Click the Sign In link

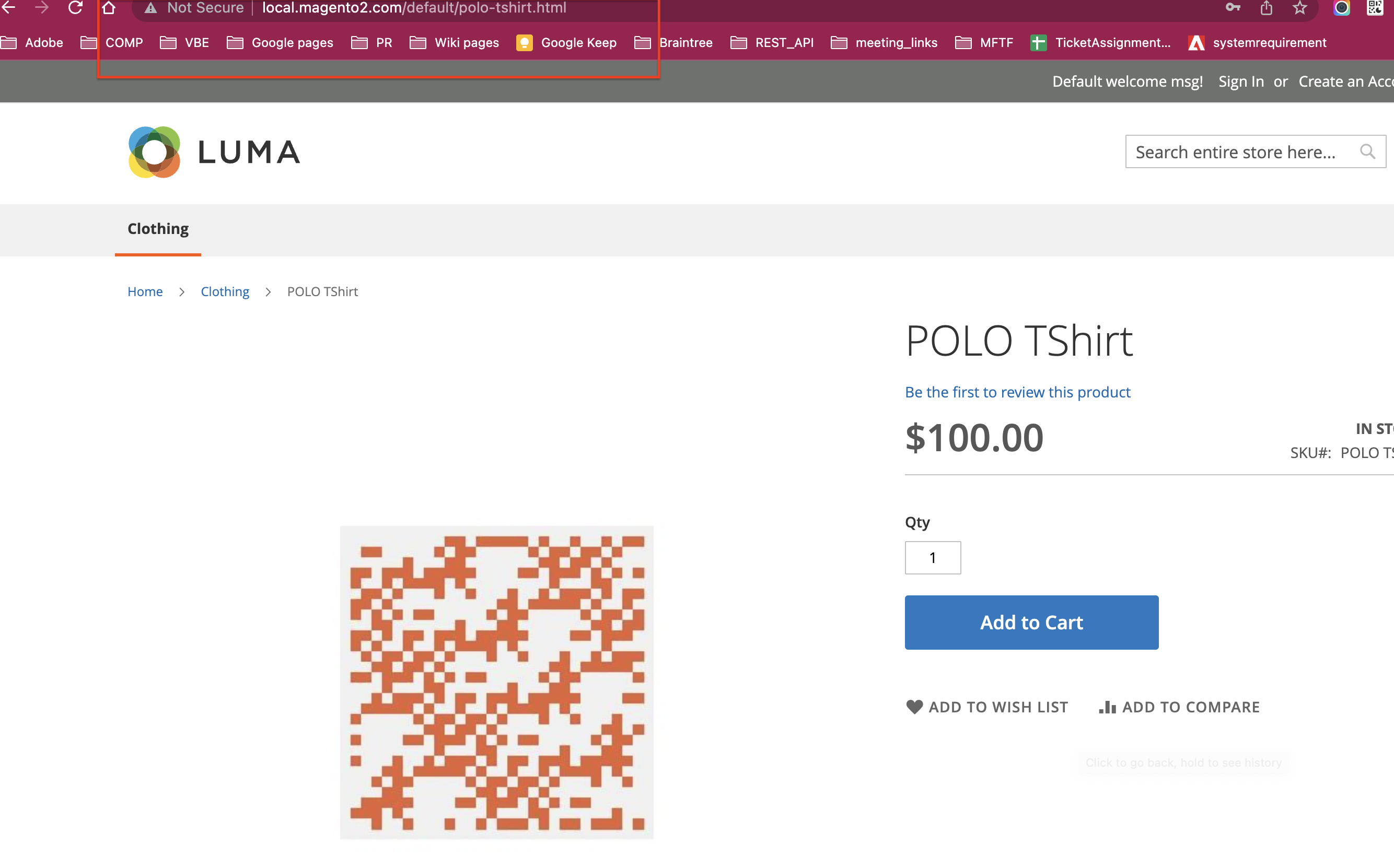click(1241, 81)
